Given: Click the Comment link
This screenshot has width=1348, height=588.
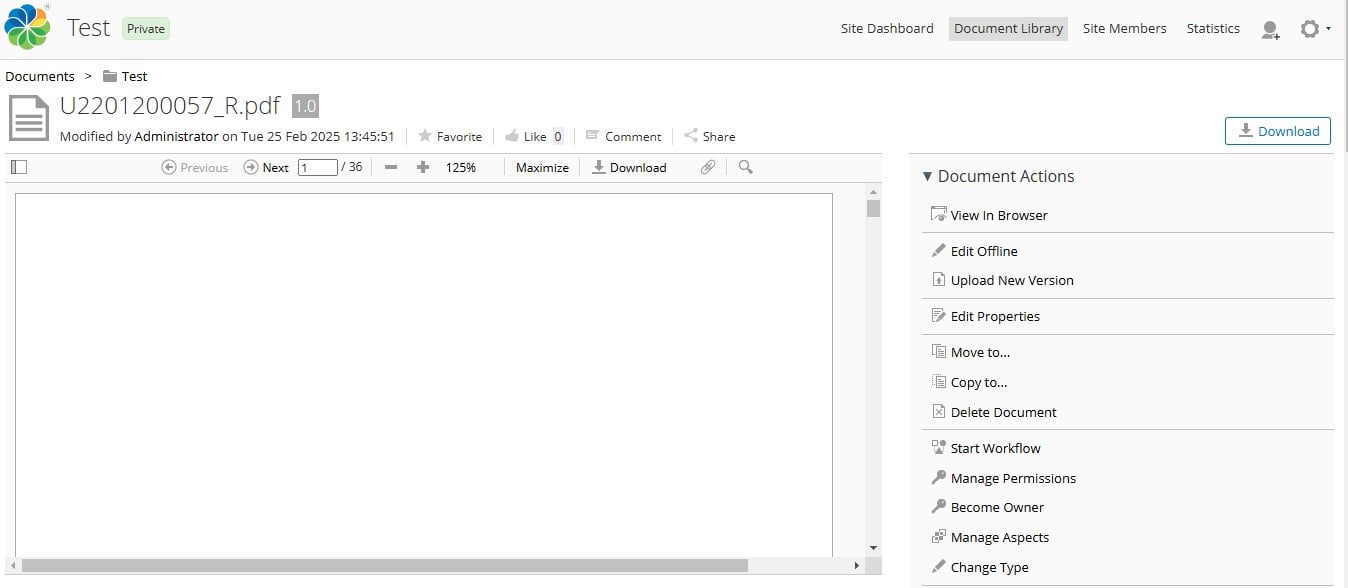Looking at the screenshot, I should point(623,136).
